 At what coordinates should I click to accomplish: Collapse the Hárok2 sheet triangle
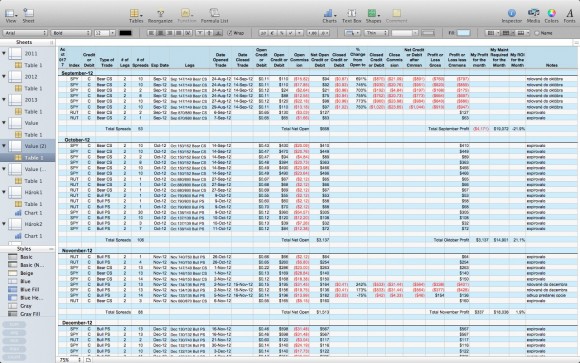(4, 224)
